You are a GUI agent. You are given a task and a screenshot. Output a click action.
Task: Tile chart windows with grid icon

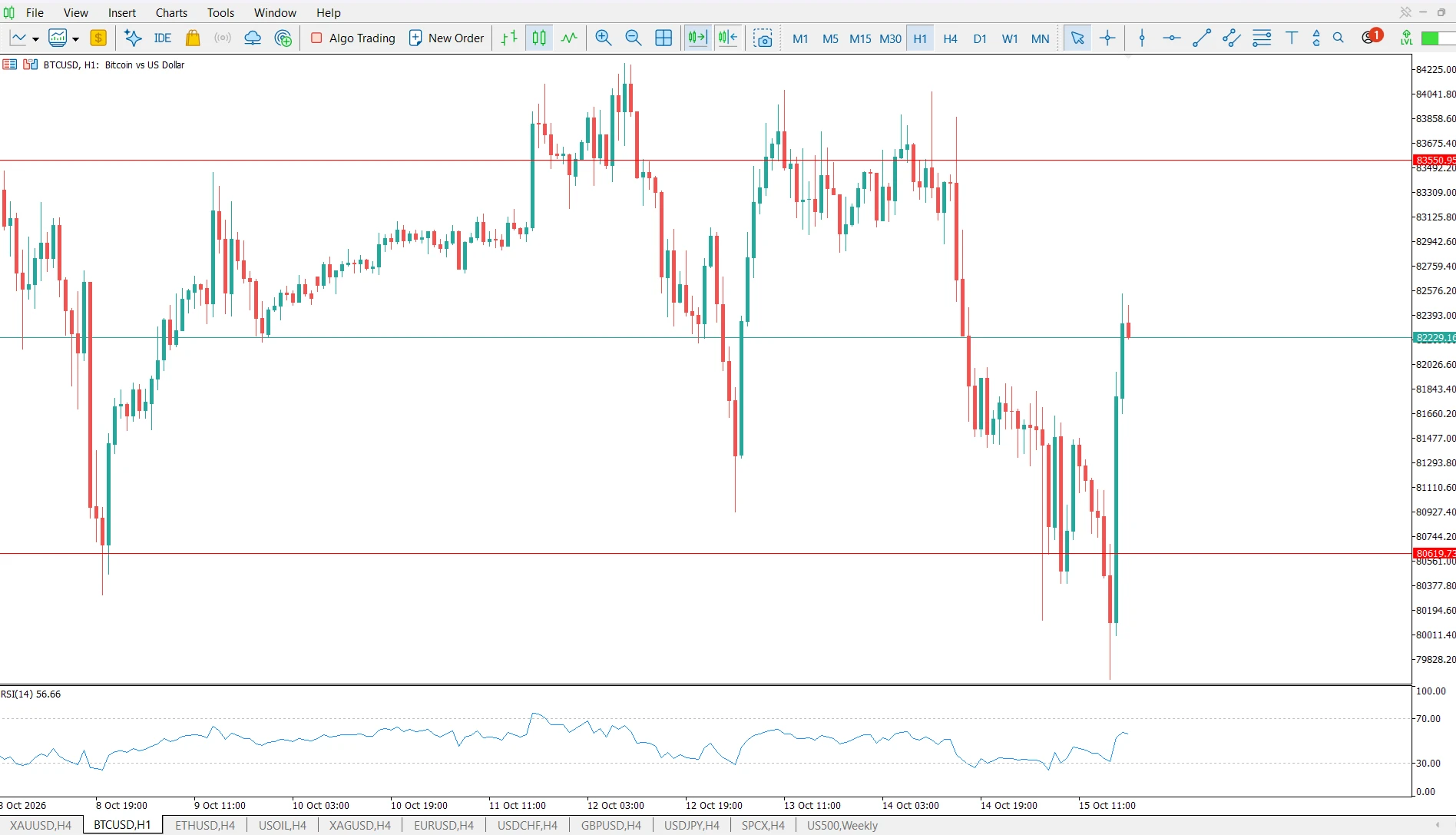(663, 38)
